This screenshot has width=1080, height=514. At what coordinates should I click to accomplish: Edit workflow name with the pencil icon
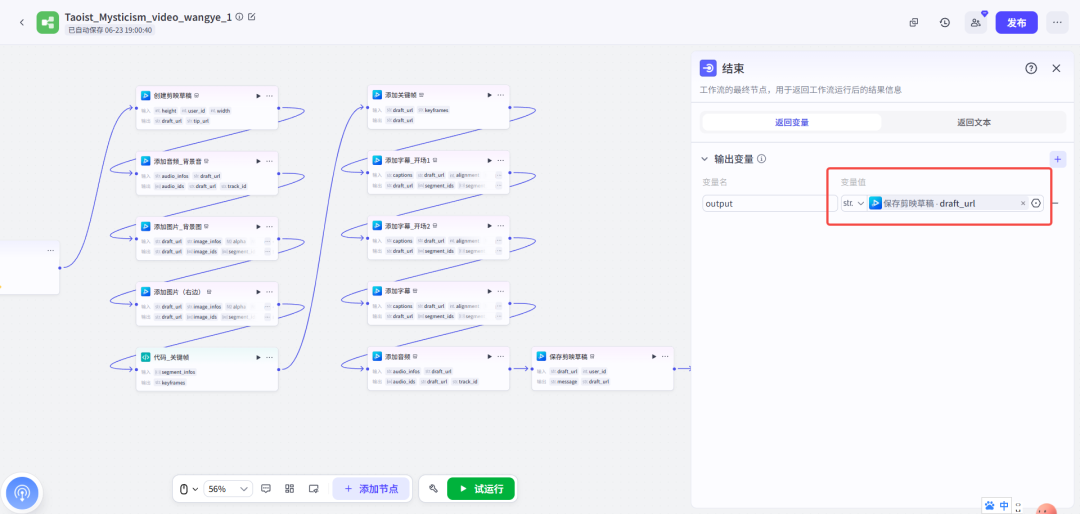tap(251, 17)
